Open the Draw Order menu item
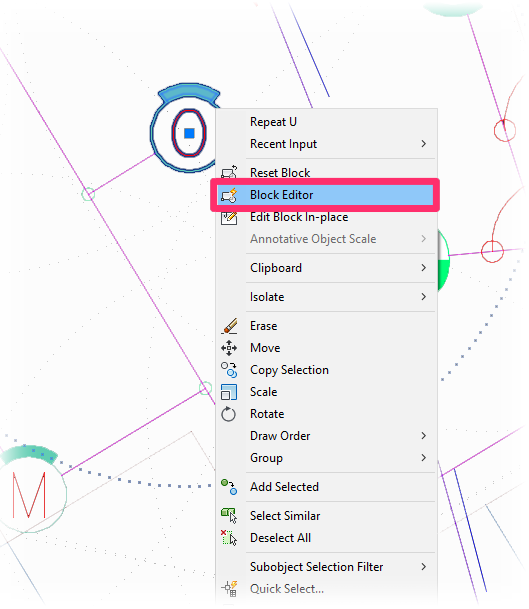The height and width of the screenshot is (609, 529). (325, 436)
